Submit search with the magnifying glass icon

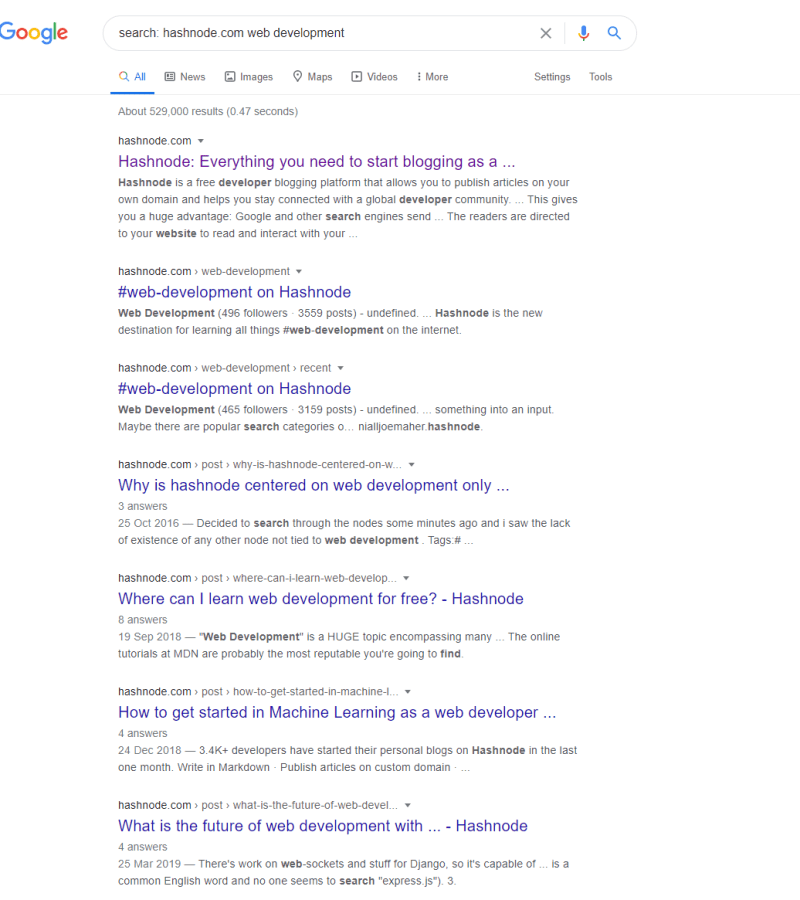pyautogui.click(x=614, y=33)
